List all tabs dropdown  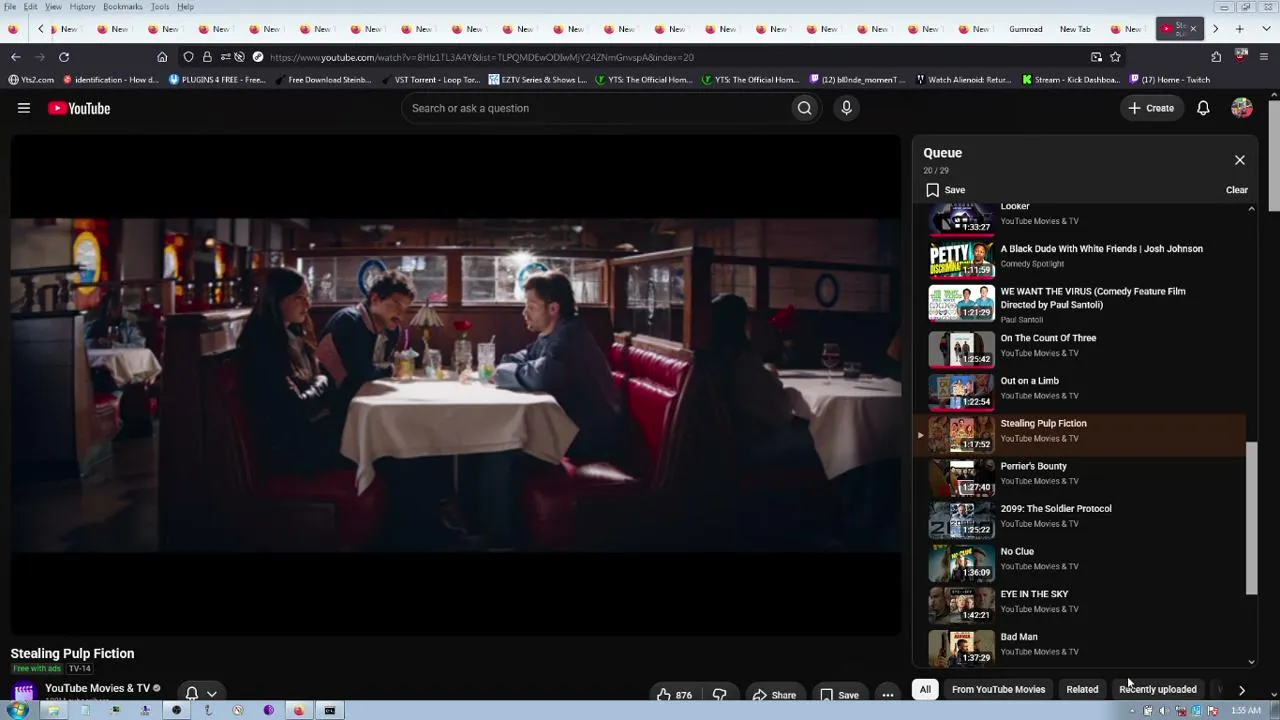pyautogui.click(x=1264, y=29)
